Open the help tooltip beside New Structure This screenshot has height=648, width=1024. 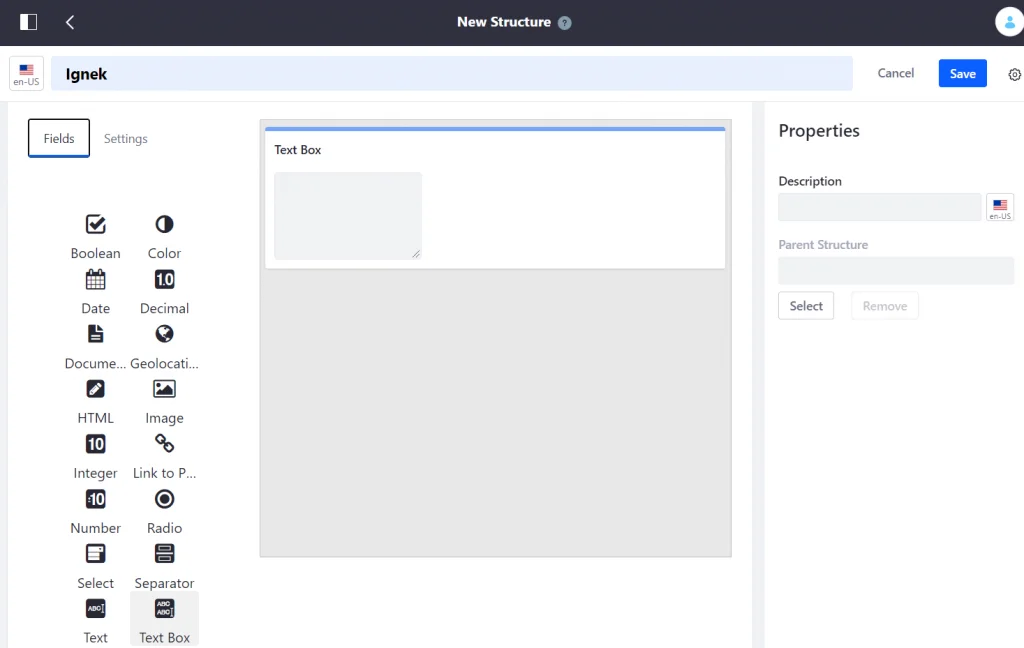[x=566, y=22]
